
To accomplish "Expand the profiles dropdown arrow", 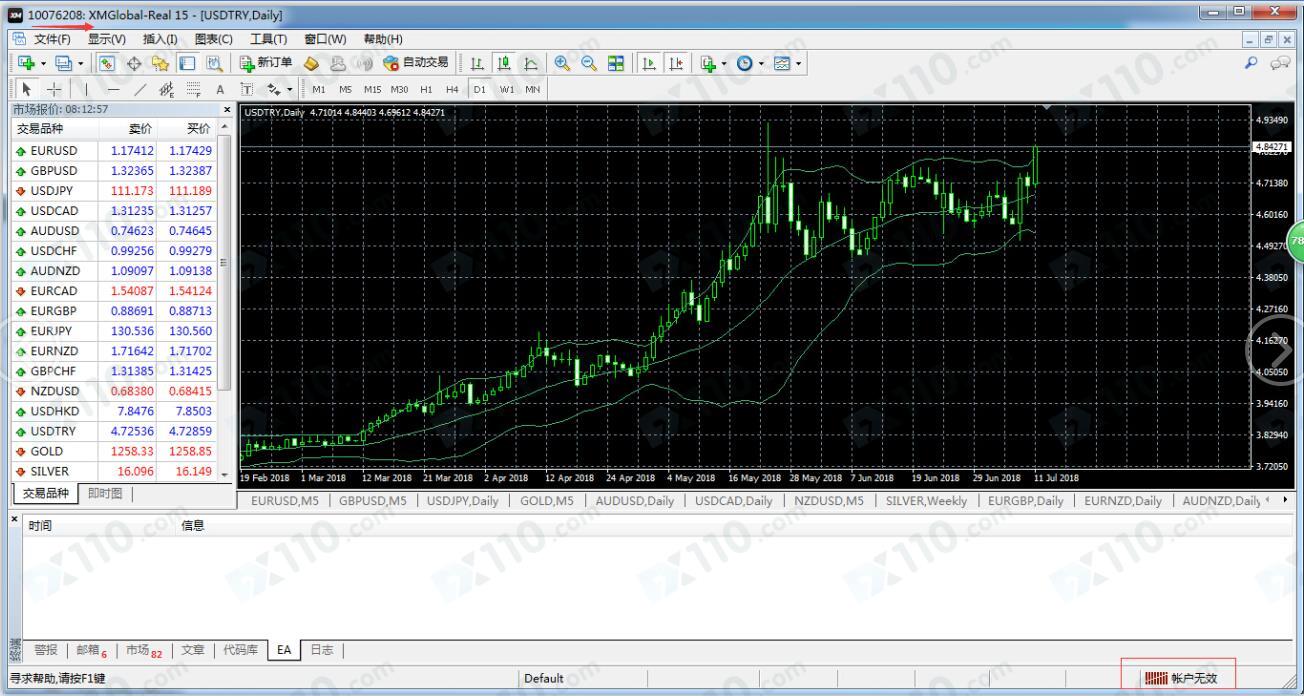I will pos(81,63).
